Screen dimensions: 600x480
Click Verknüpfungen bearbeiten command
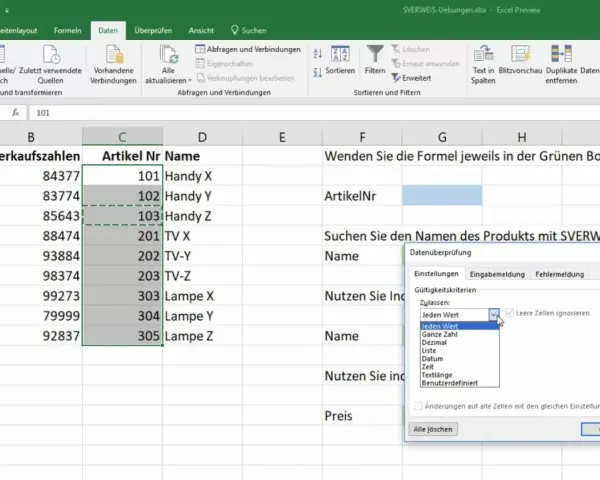(245, 78)
